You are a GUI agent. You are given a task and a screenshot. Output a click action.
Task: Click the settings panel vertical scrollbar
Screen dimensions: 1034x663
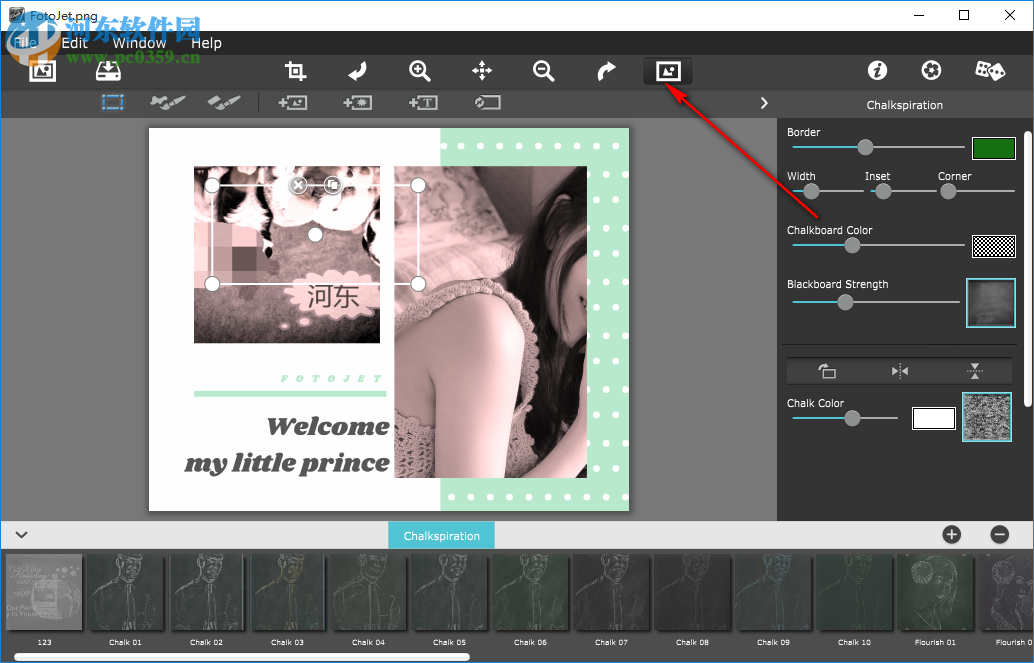pos(1027,269)
